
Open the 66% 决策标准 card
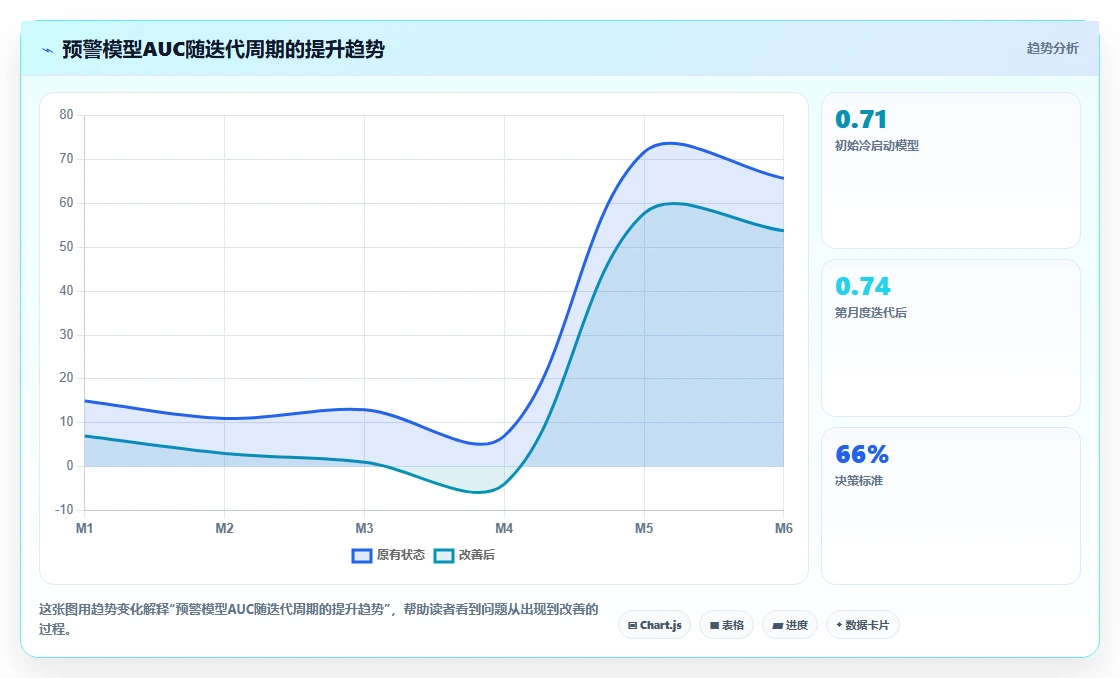click(x=951, y=506)
